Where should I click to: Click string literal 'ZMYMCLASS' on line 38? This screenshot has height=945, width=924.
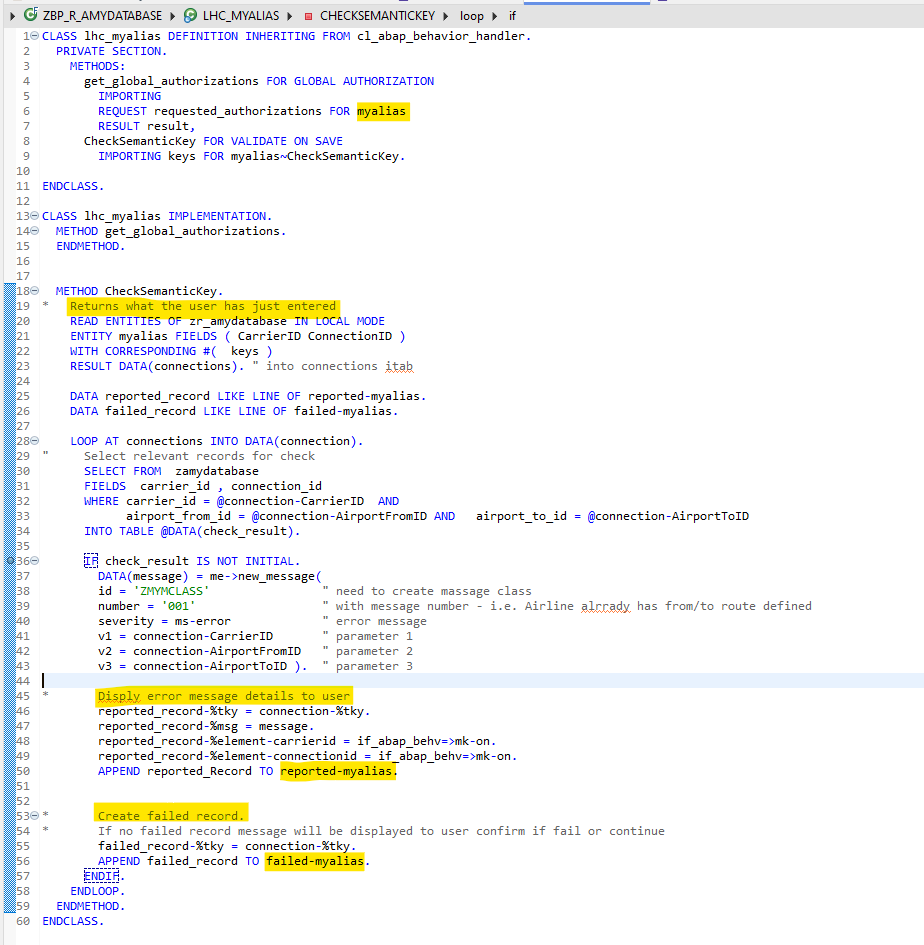[x=171, y=591]
